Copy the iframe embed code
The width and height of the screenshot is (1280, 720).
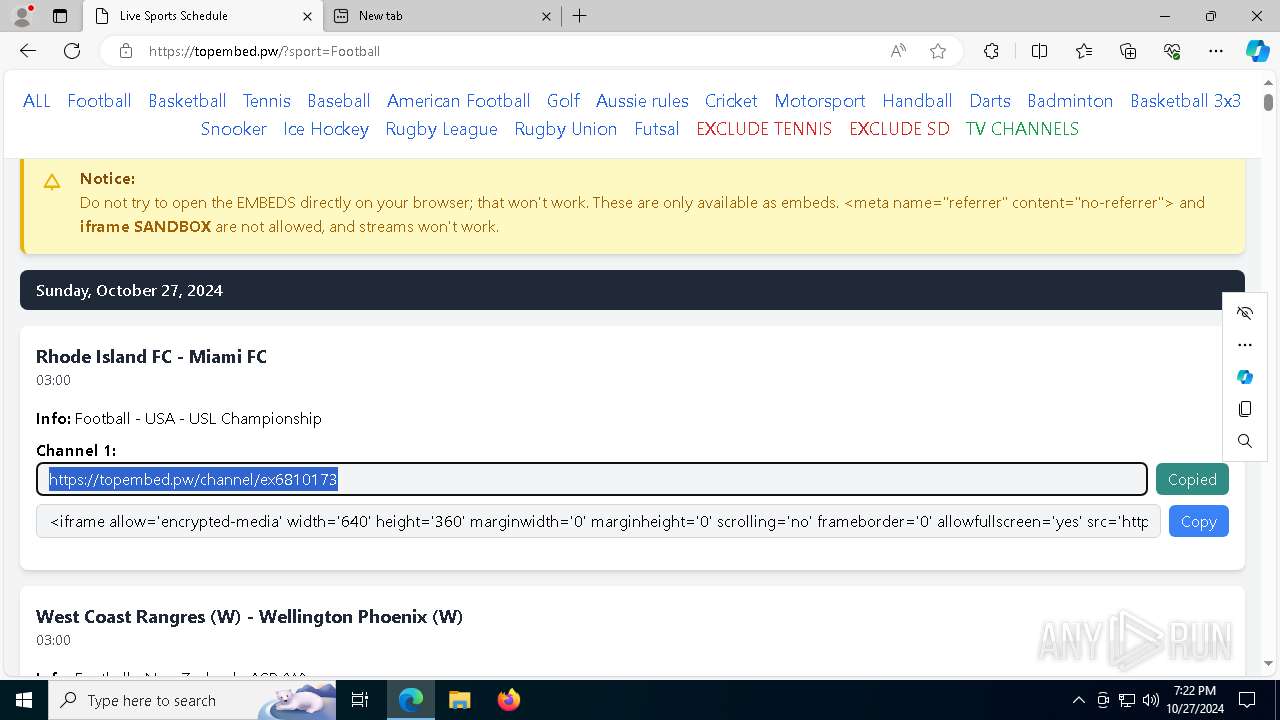tap(1198, 521)
